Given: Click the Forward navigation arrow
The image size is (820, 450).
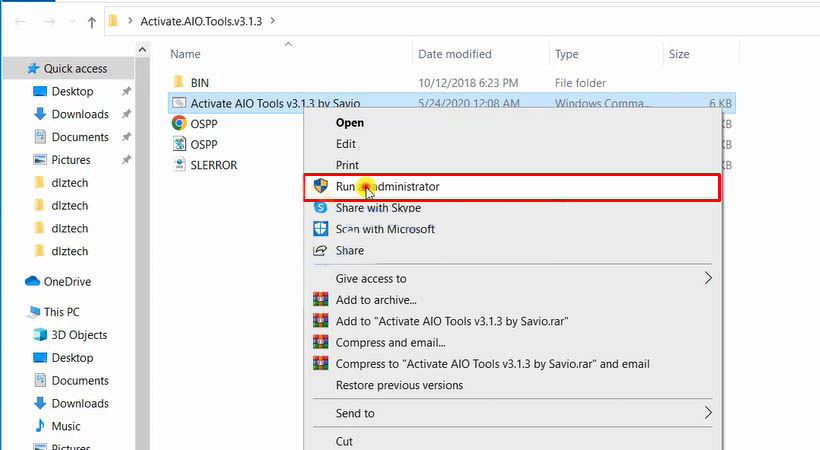Looking at the screenshot, I should [49, 21].
